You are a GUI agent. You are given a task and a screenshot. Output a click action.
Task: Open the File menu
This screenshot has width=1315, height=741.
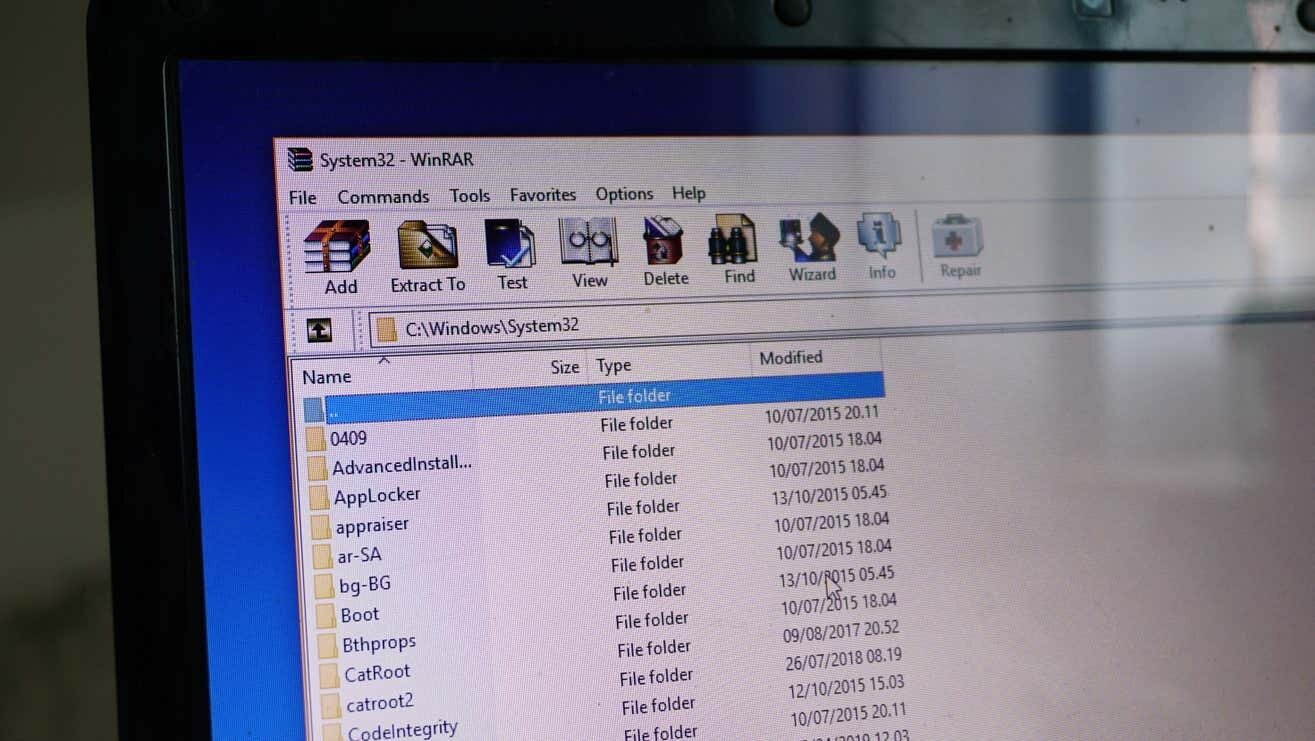coord(302,198)
